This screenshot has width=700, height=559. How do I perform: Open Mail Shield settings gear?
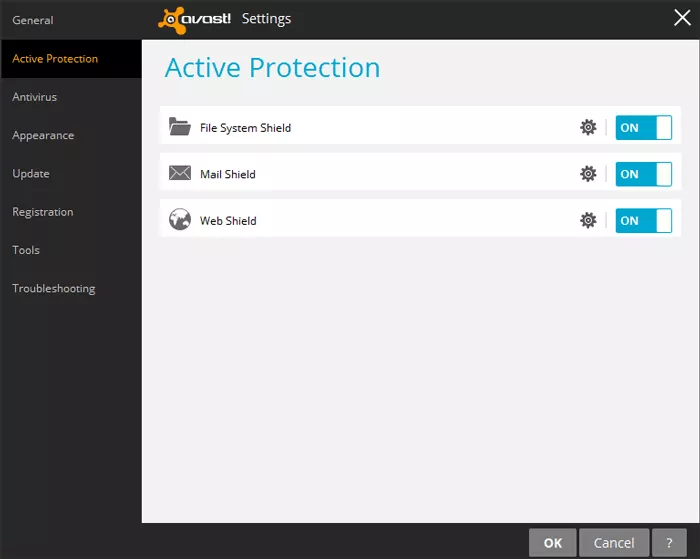(x=588, y=174)
